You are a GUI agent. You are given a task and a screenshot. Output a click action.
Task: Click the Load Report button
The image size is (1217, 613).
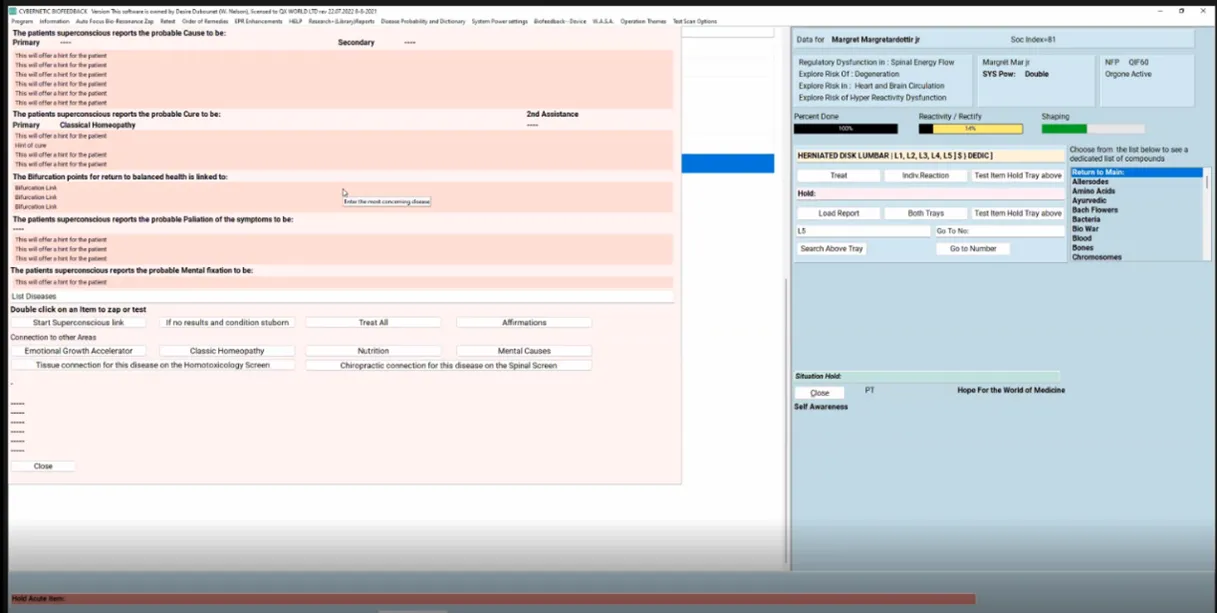[x=838, y=214]
